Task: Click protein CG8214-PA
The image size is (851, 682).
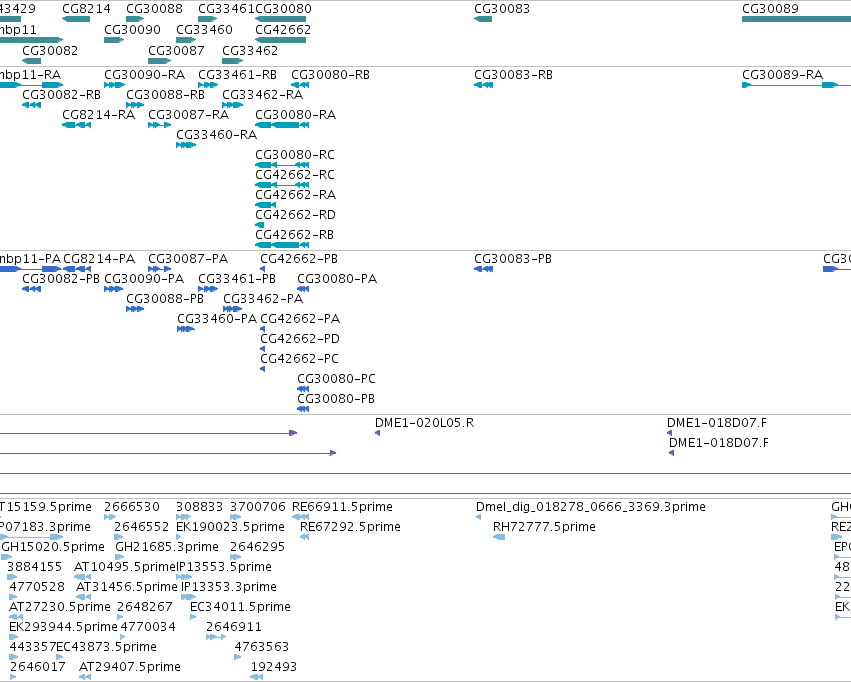Action: coord(99,259)
